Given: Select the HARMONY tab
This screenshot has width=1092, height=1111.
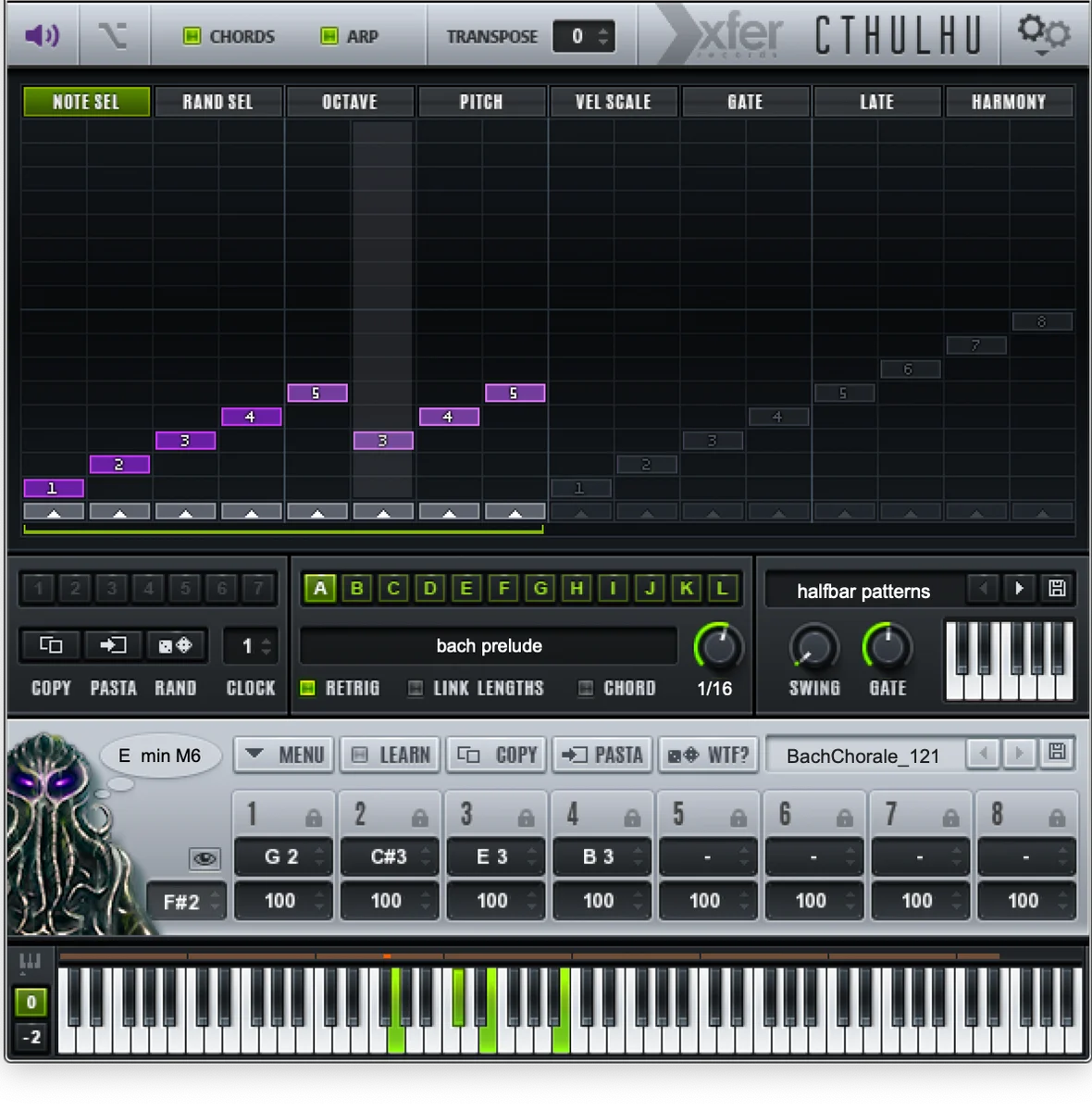Looking at the screenshot, I should (x=1009, y=102).
